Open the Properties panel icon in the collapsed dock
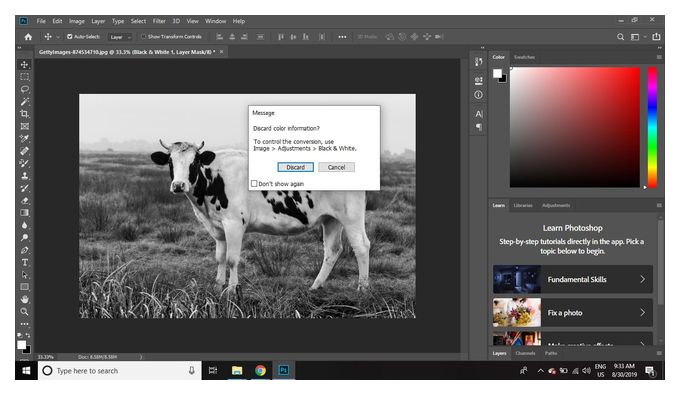Screen dimensions: 680x395 [x=478, y=80]
